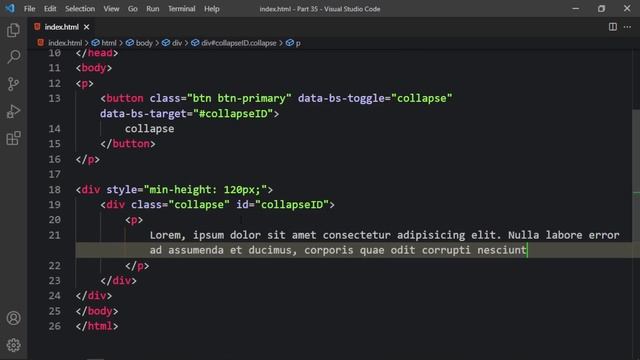
Task: Click the closing </body> tag
Action: point(97,311)
